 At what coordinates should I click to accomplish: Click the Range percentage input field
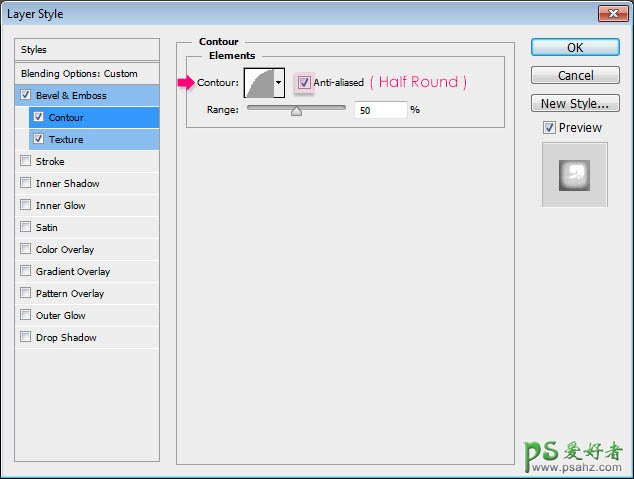click(x=379, y=110)
